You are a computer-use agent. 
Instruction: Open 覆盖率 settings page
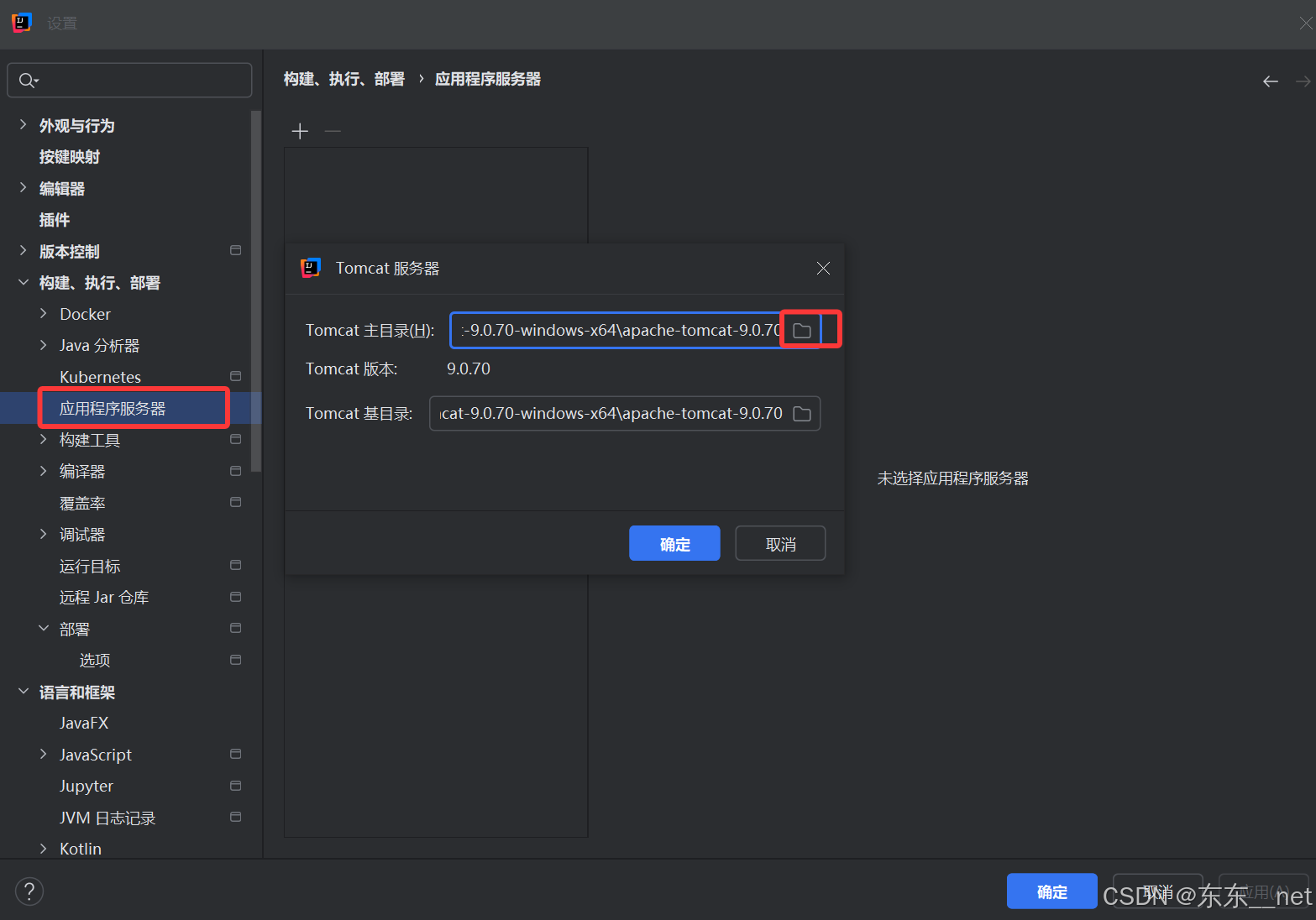pos(82,503)
